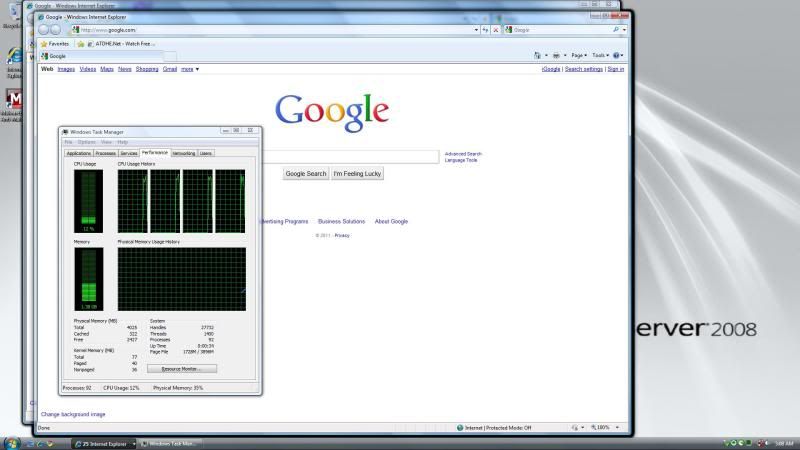
Task: Click the Language Tools link
Action: tap(461, 160)
